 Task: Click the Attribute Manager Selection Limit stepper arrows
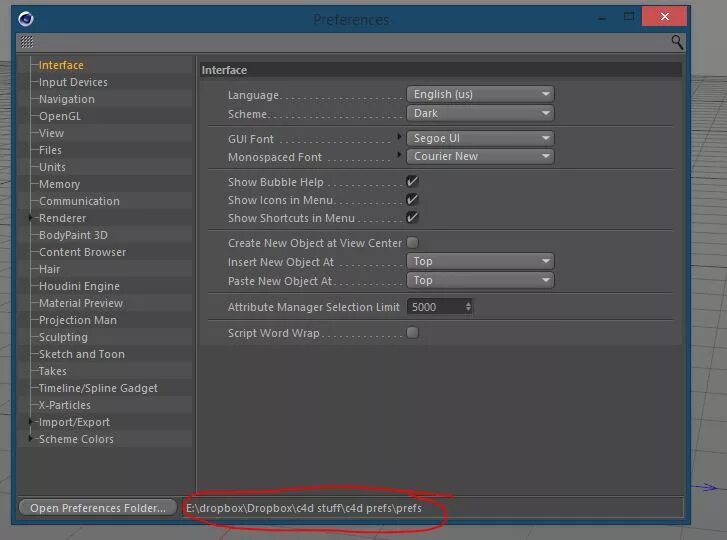pyautogui.click(x=468, y=306)
